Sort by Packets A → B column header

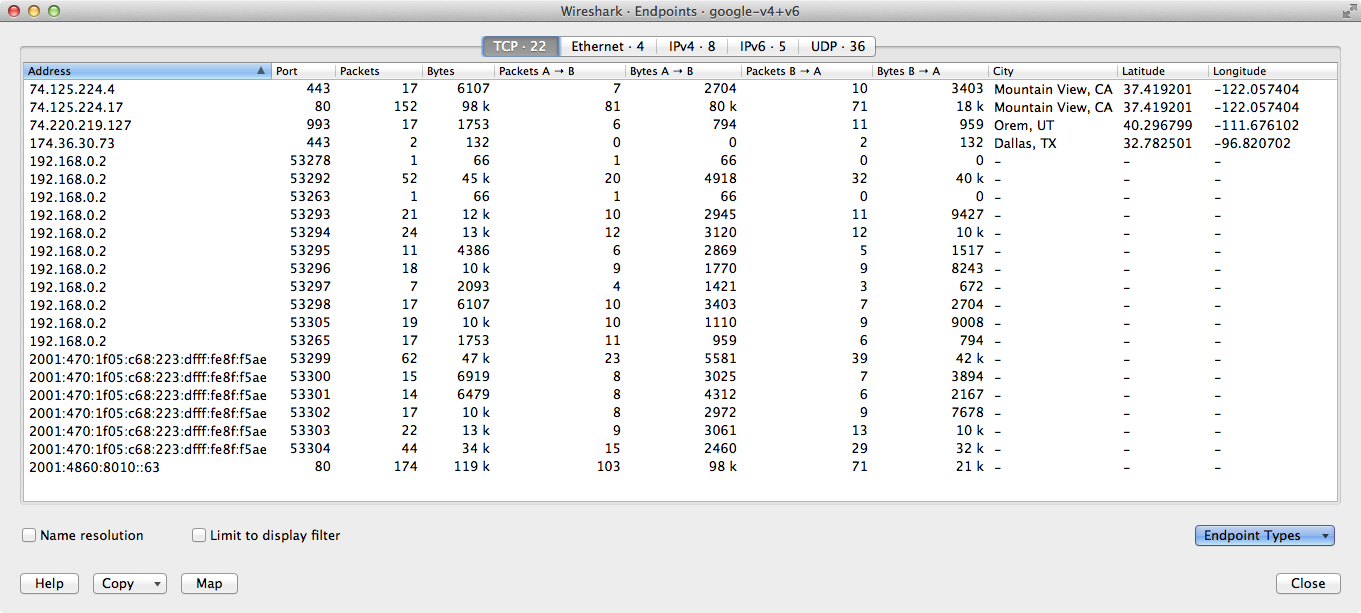(560, 71)
